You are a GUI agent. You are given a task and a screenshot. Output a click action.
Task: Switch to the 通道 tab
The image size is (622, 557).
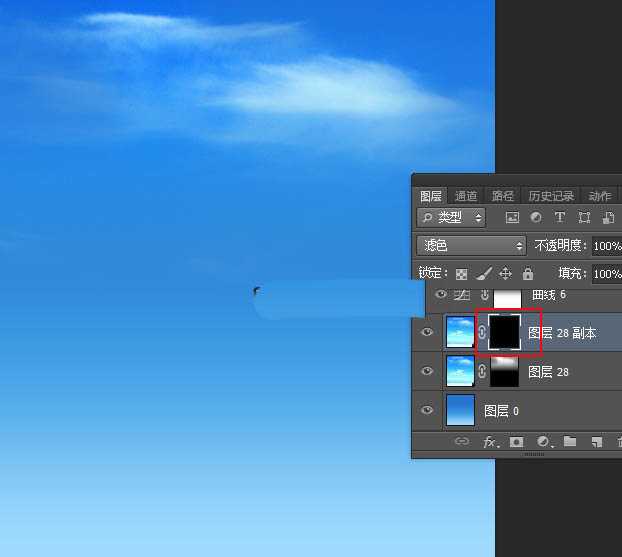[x=466, y=196]
